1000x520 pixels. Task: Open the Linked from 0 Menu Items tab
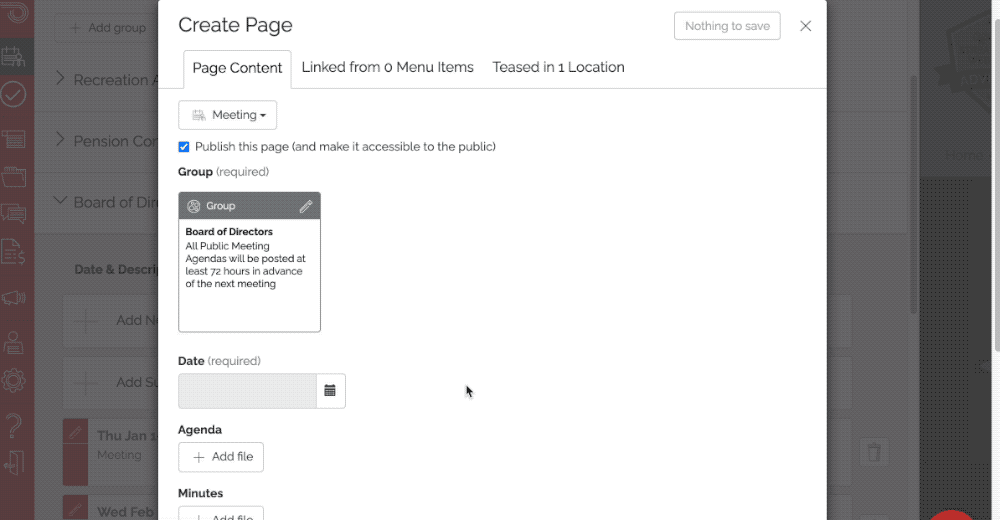(x=387, y=68)
